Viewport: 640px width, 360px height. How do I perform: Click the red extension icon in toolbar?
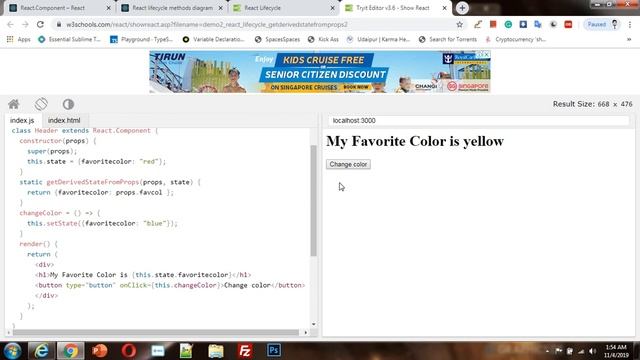click(x=493, y=24)
